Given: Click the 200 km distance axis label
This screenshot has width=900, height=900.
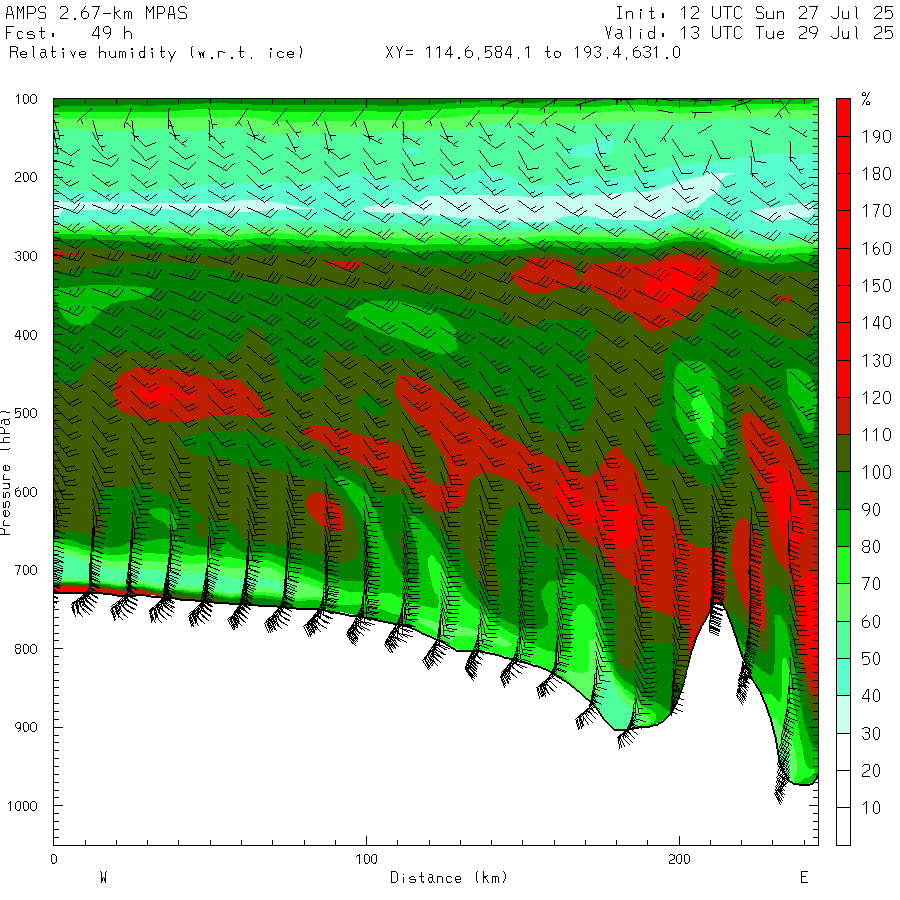Looking at the screenshot, I should [680, 859].
